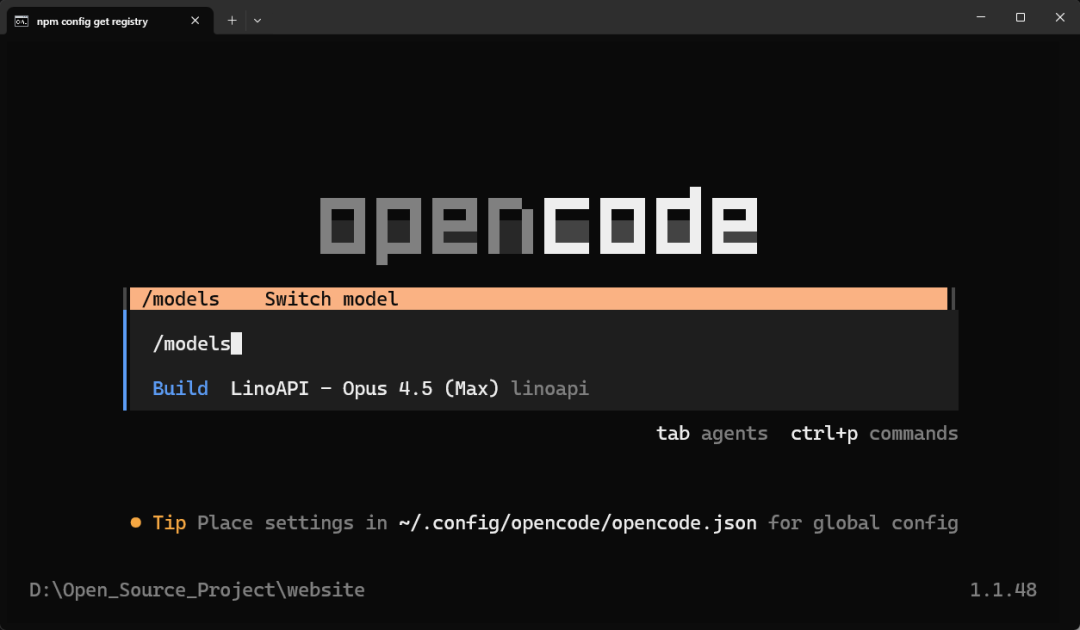Open a new terminal tab with plus icon

point(232,21)
